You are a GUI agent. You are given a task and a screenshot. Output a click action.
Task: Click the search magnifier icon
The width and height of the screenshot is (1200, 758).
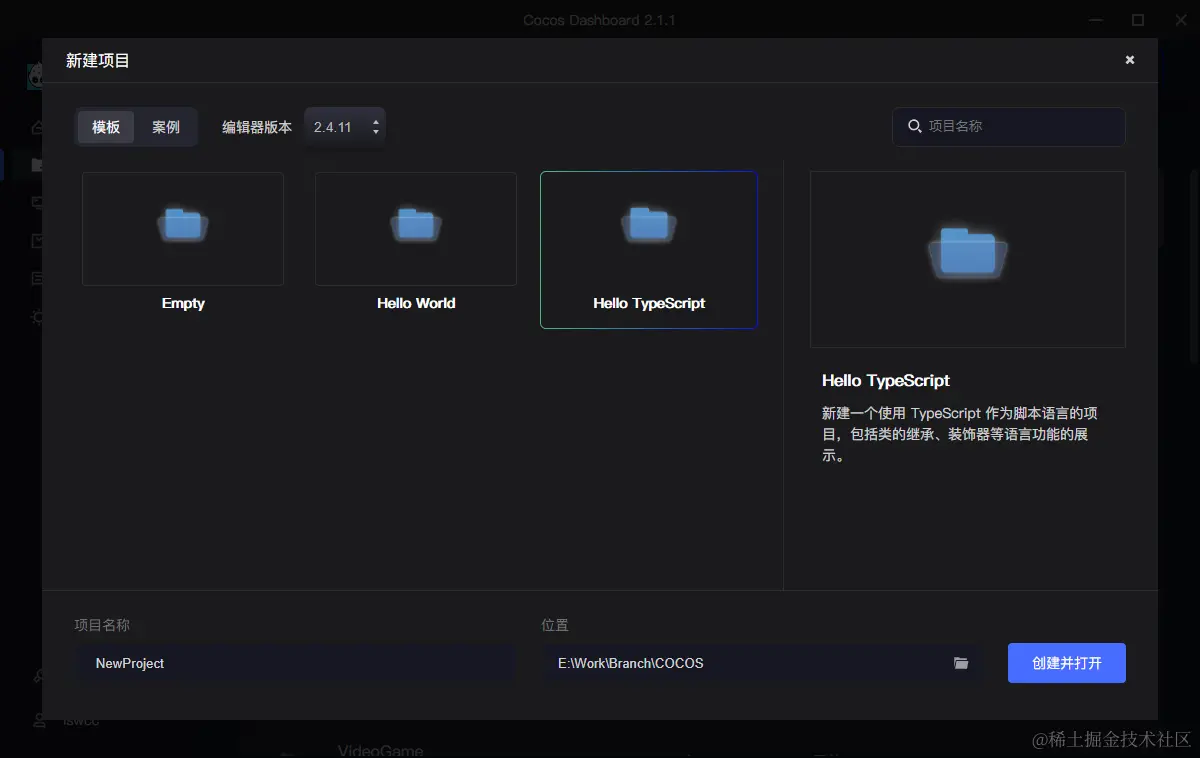tap(914, 126)
